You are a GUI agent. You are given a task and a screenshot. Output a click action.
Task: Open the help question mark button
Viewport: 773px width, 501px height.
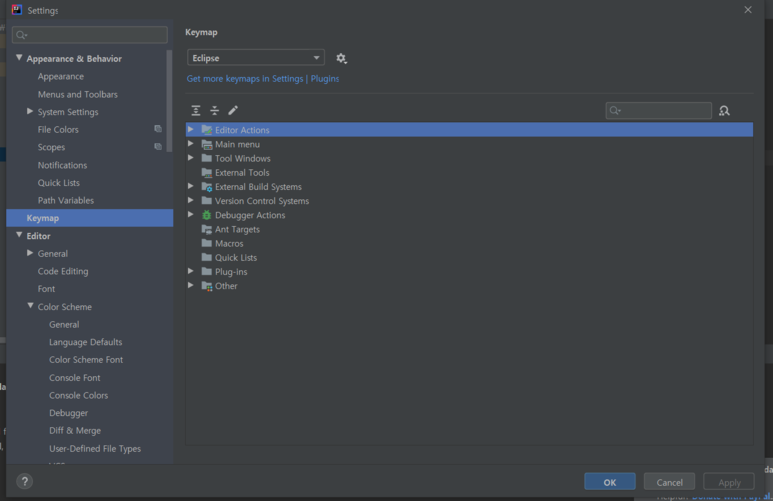25,481
